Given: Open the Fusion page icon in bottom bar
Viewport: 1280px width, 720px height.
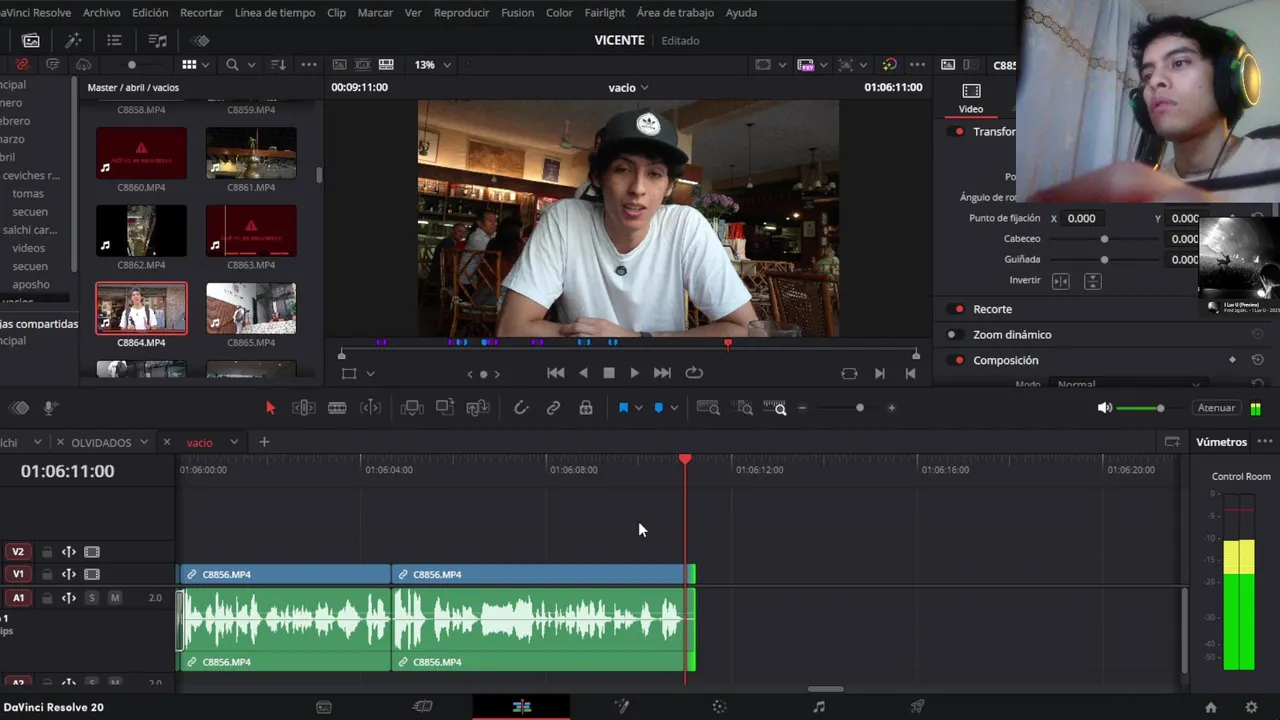Looking at the screenshot, I should click(x=621, y=707).
